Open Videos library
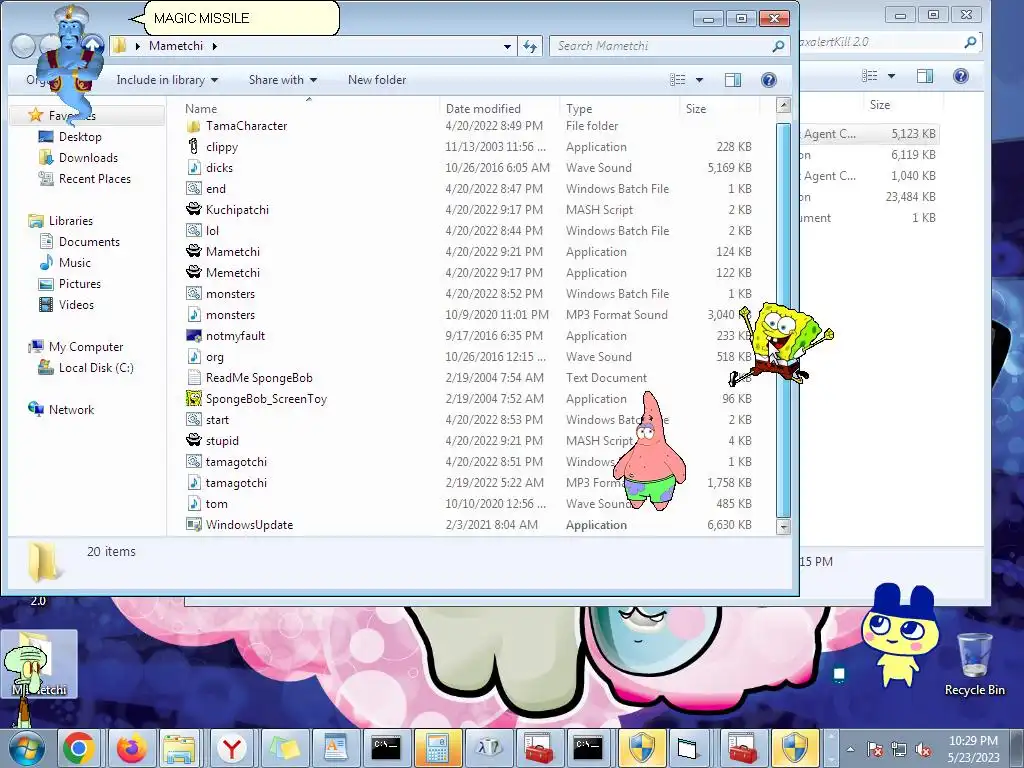 (76, 304)
